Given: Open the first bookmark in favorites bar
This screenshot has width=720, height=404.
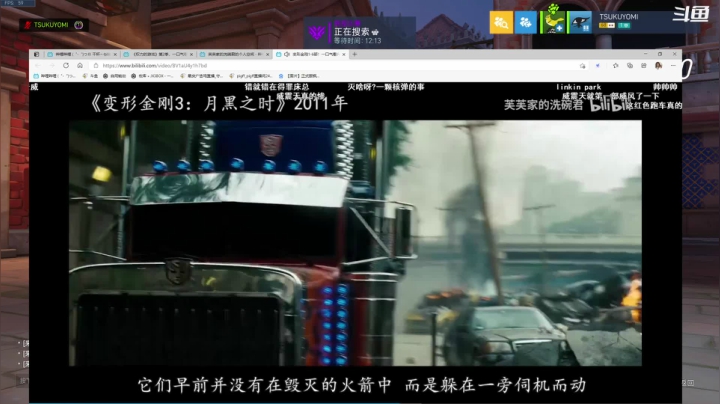Looking at the screenshot, I should pos(54,76).
